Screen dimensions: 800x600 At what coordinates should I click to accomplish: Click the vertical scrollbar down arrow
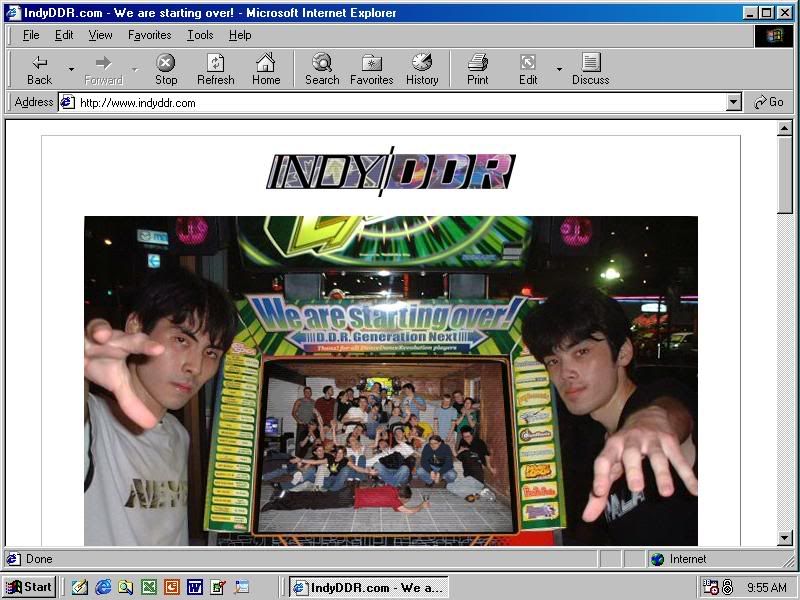point(785,537)
